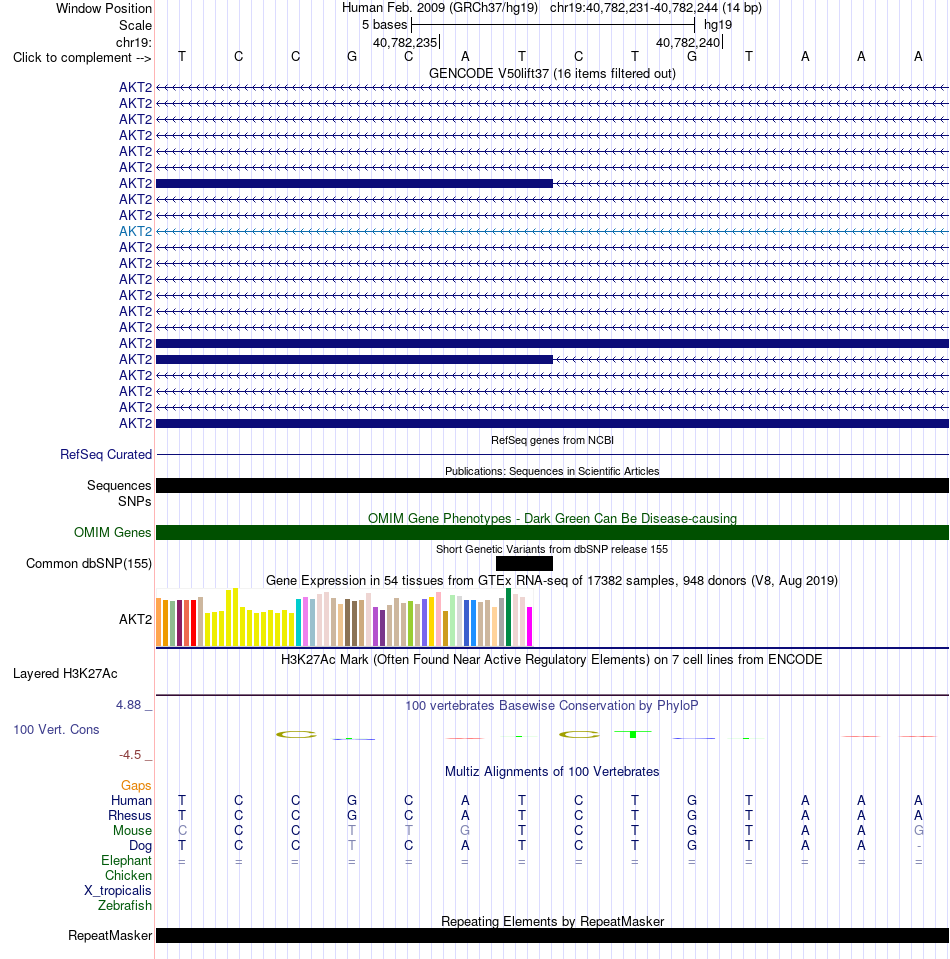Image resolution: width=950 pixels, height=959 pixels.
Task: Open '100 vertebrates Basewise Conservation by PhyloP' title
Action: click(x=552, y=706)
